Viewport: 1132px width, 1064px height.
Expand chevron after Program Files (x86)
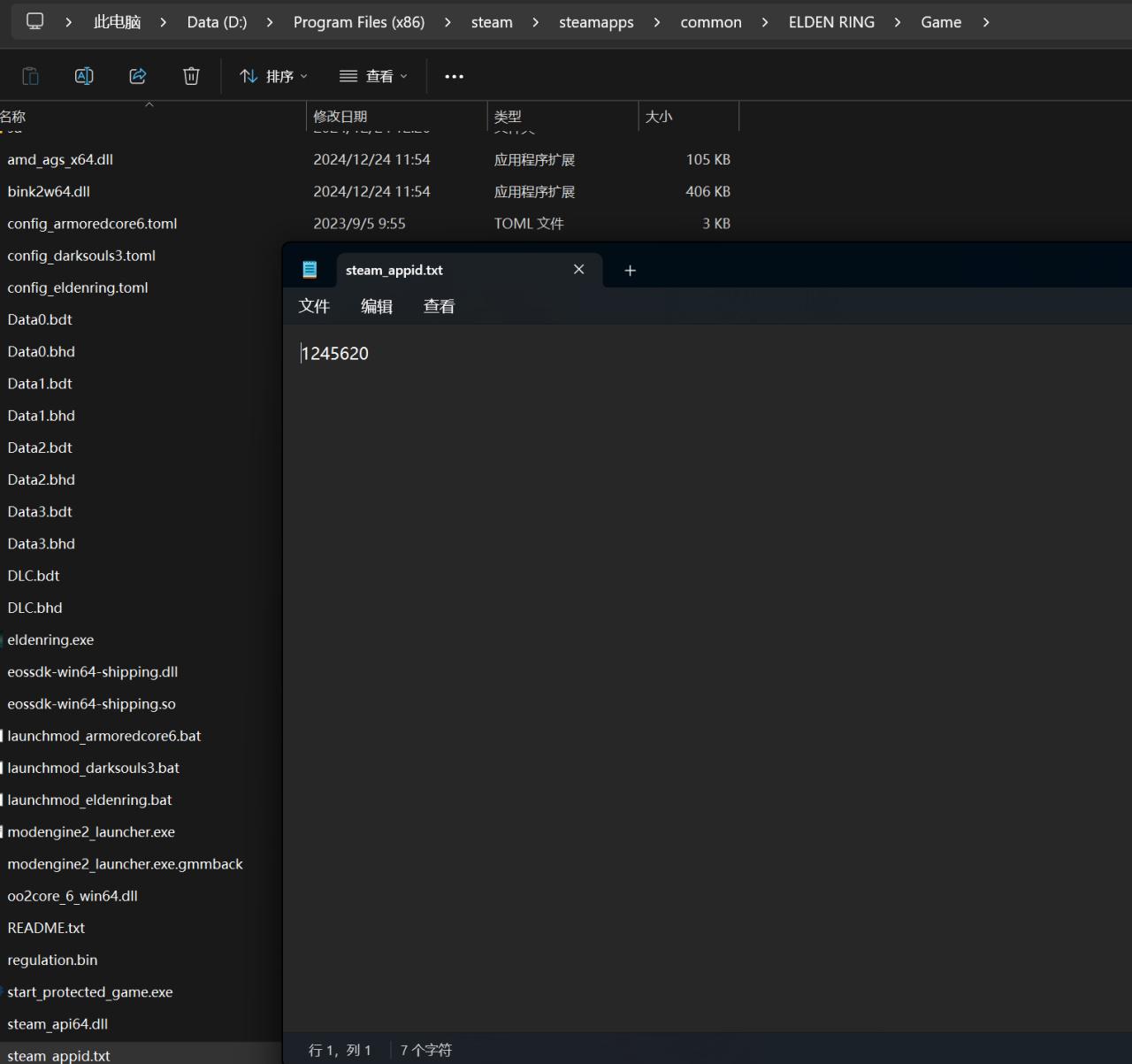tap(447, 22)
